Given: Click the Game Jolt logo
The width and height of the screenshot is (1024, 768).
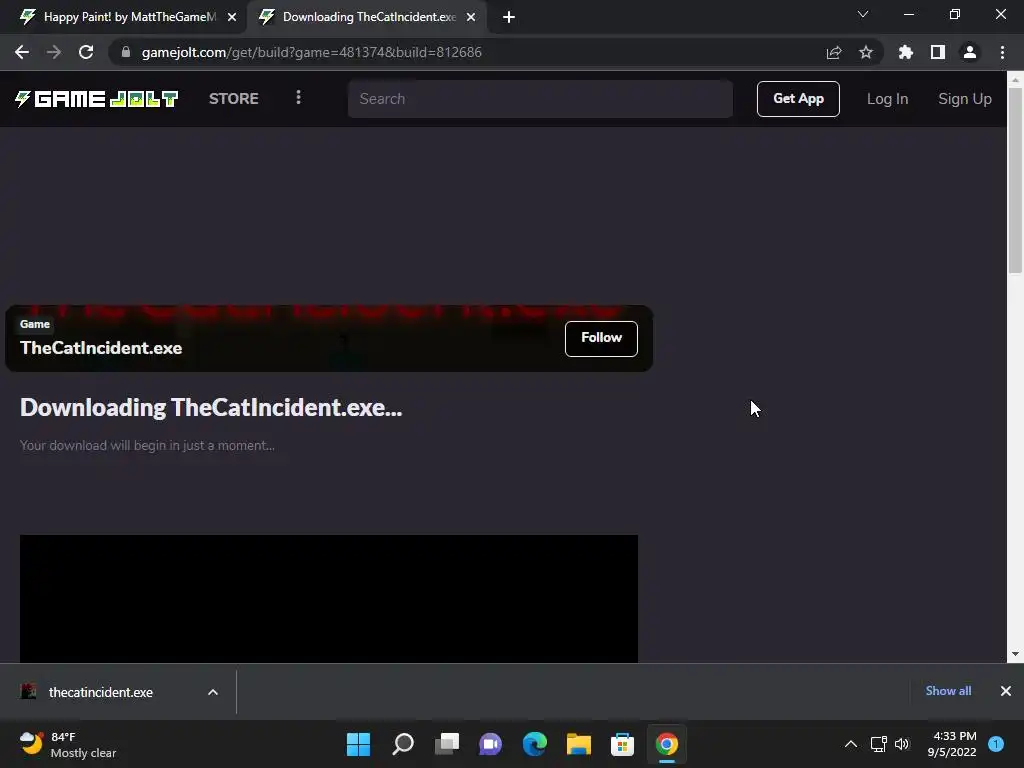Looking at the screenshot, I should click(97, 99).
